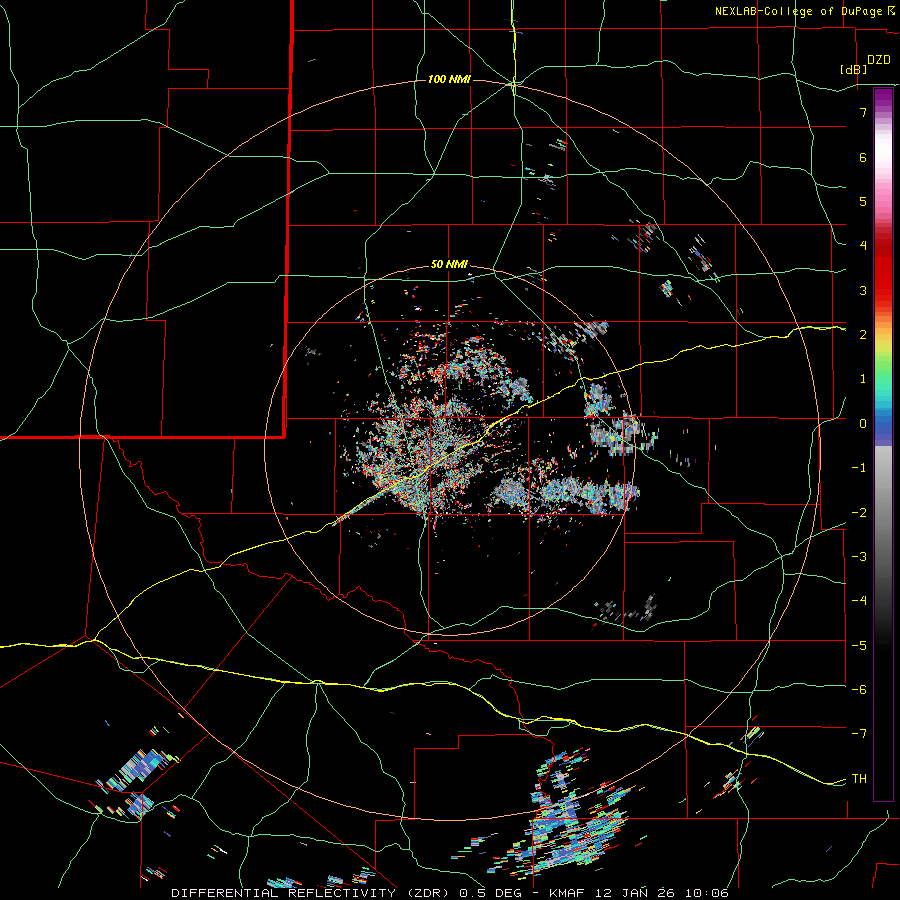The height and width of the screenshot is (900, 900).
Task: Click the 0 value on the color scale
Action: (x=863, y=424)
